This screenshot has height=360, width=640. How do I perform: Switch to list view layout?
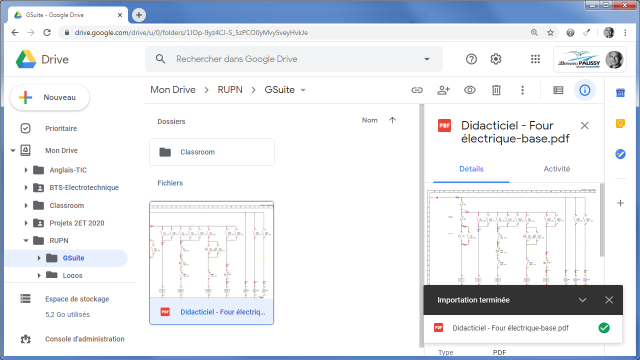click(x=558, y=90)
